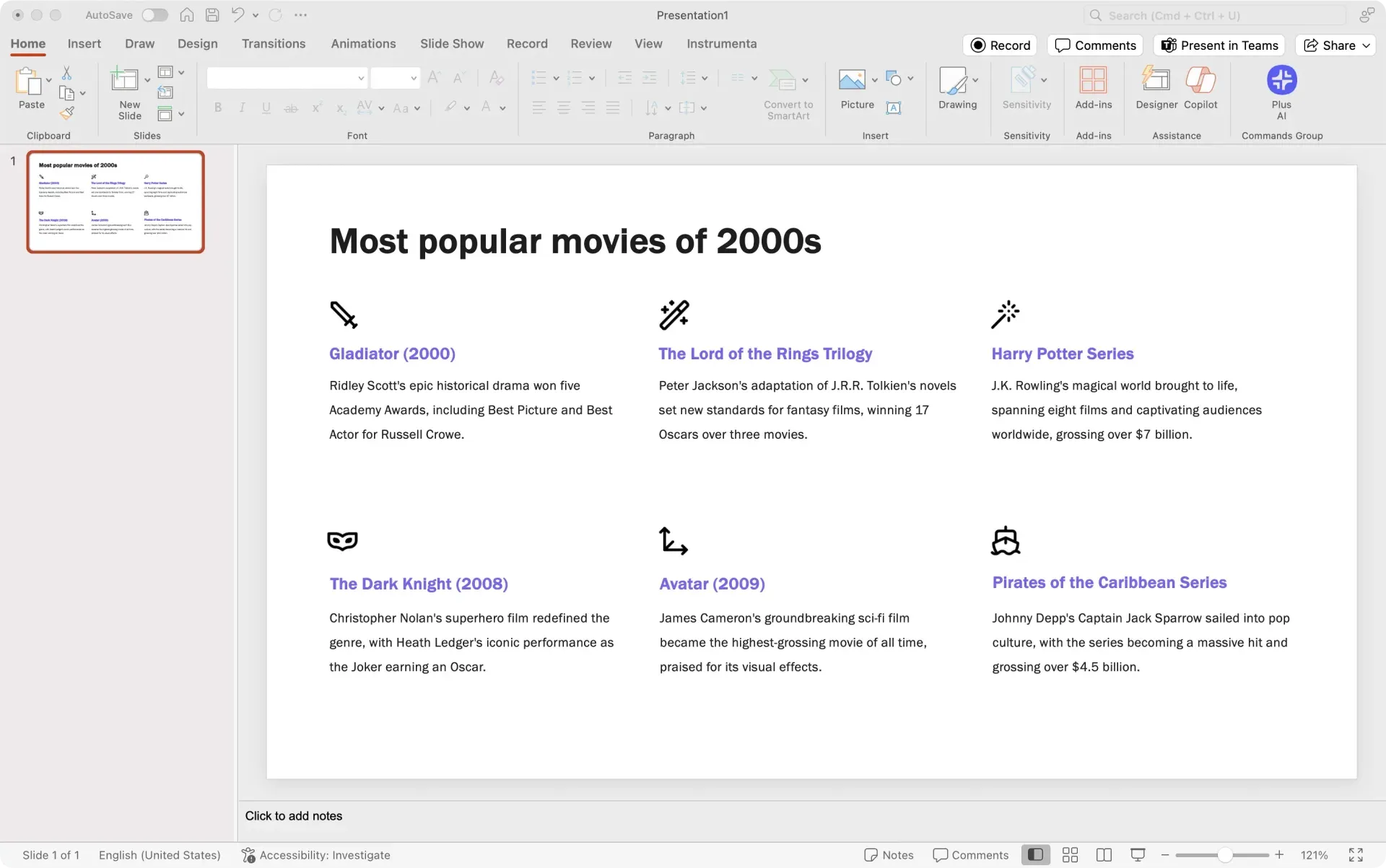Click the zoom out minus button

(1164, 855)
